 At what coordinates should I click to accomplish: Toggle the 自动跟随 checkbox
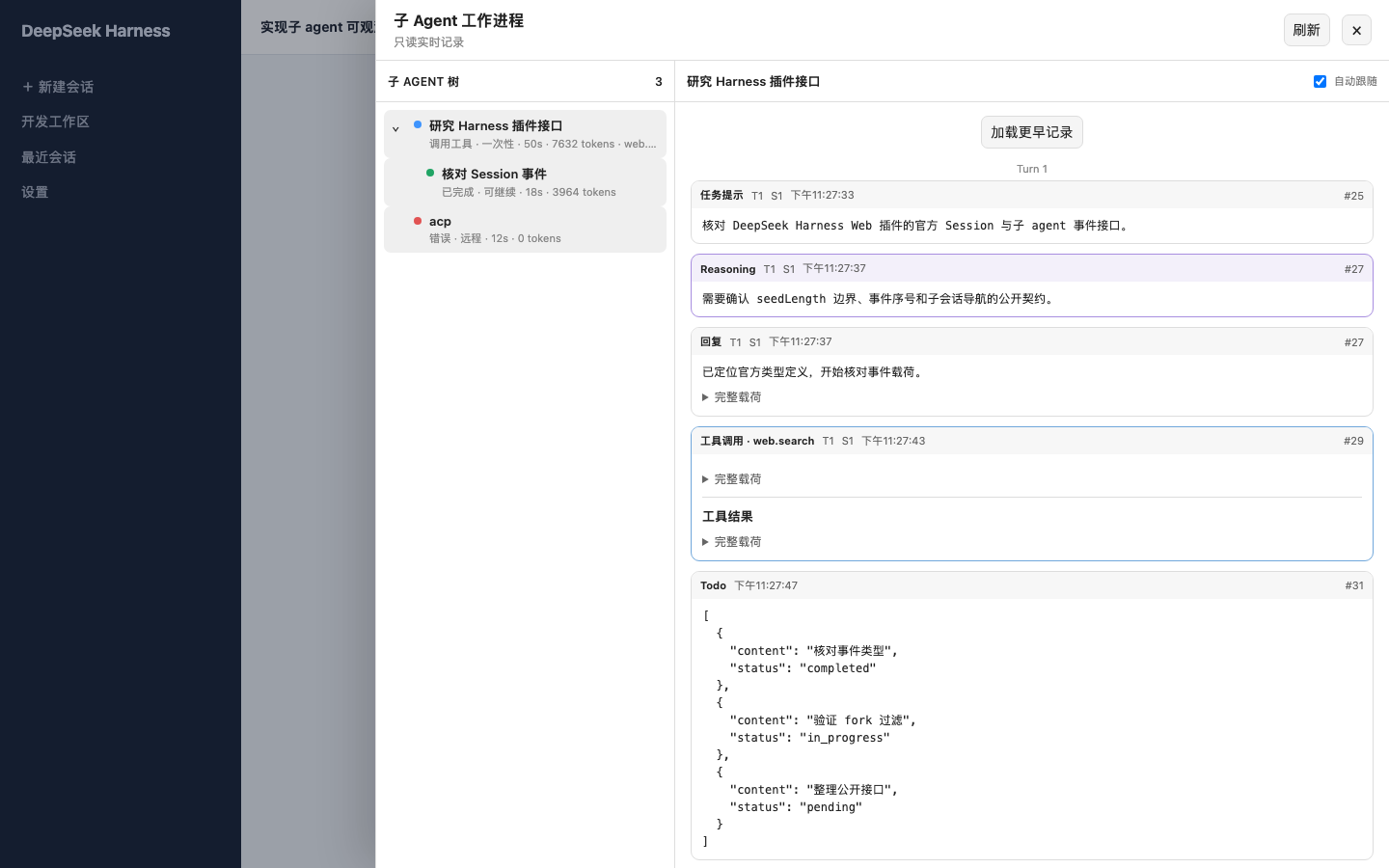coord(1320,81)
